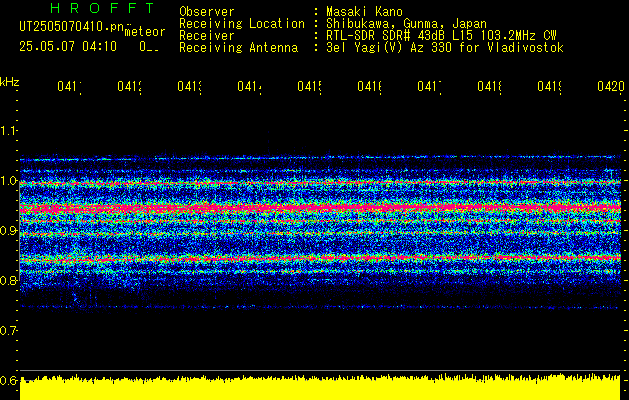Image resolution: width=629 pixels, height=400 pixels.
Task: Click the 1.0 kHz axis tick label
Action: point(8,181)
